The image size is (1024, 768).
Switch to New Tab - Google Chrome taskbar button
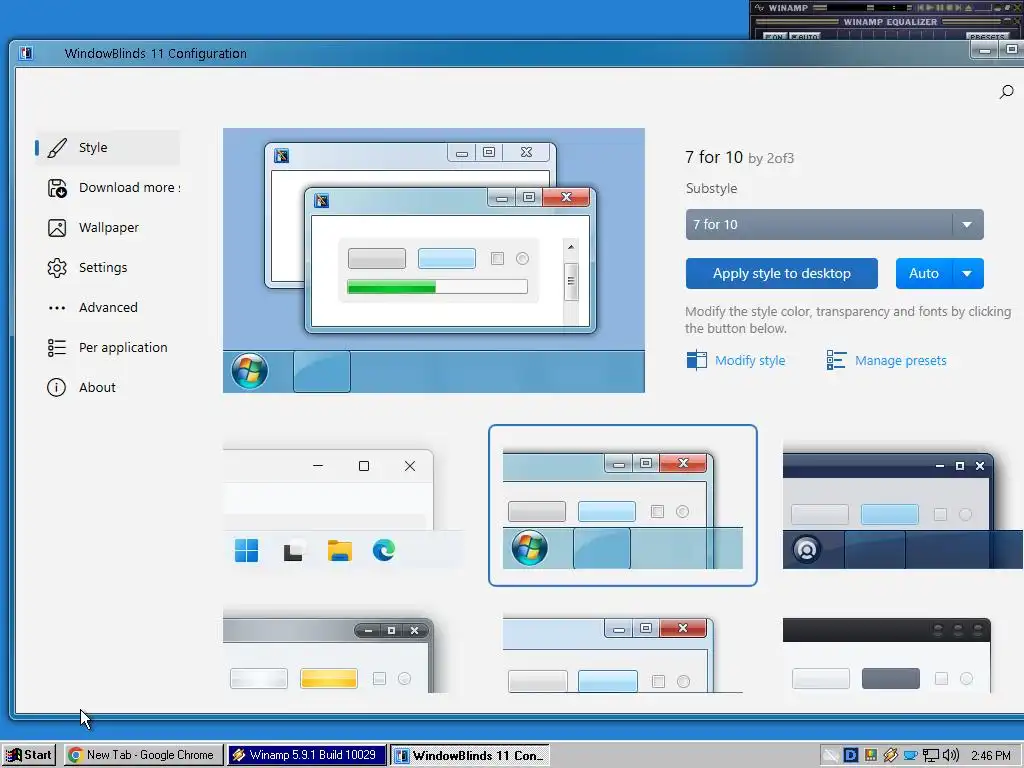click(x=142, y=756)
